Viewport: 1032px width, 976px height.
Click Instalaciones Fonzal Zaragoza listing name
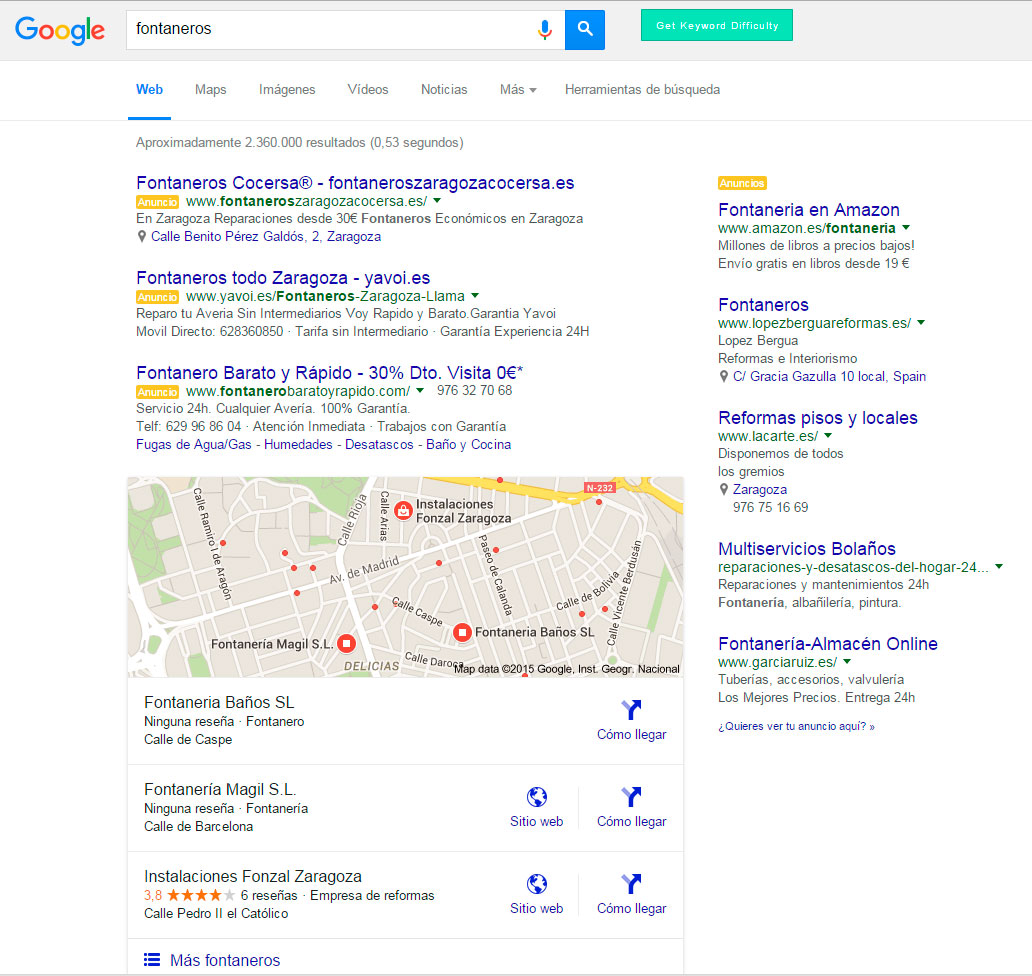(253, 877)
